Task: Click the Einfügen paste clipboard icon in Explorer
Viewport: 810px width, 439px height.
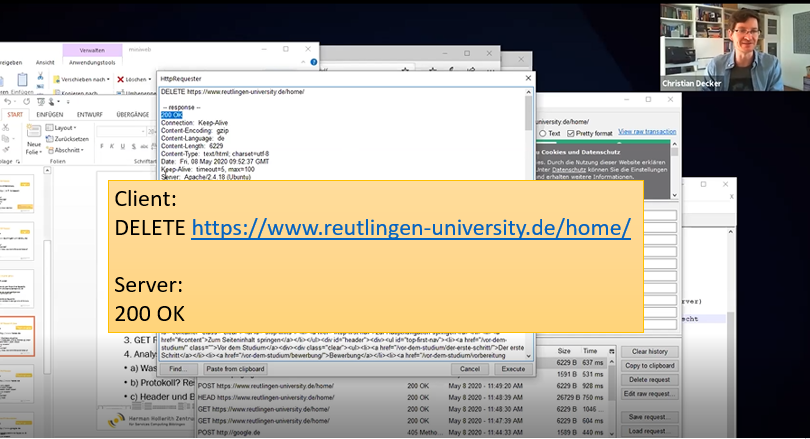Action: point(22,80)
